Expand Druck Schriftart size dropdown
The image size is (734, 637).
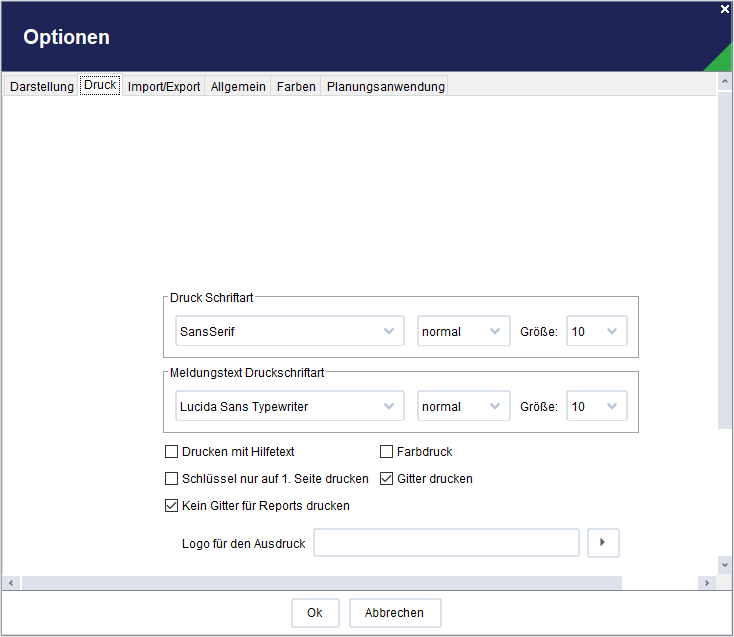[596, 331]
